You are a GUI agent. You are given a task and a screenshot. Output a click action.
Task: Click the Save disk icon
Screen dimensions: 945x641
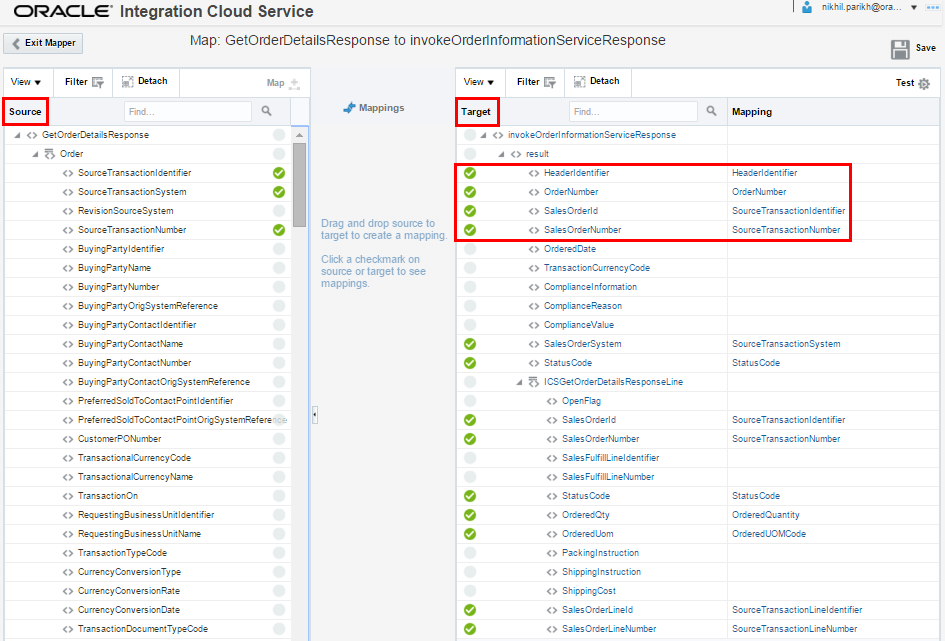900,49
